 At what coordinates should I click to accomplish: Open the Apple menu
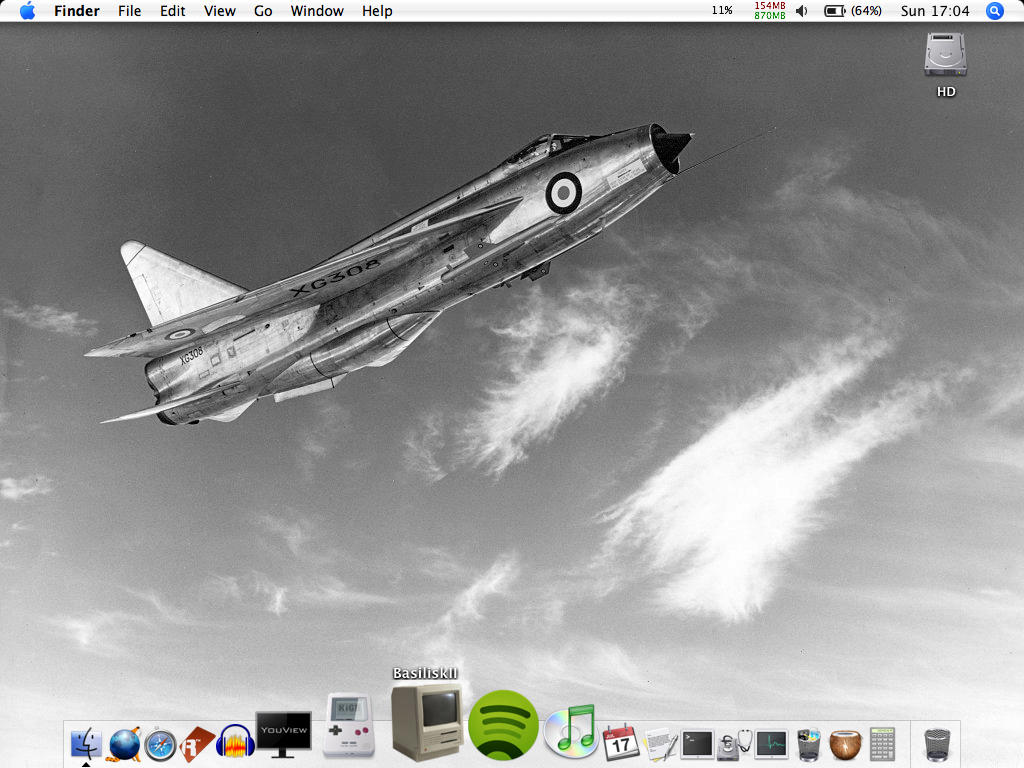click(27, 11)
